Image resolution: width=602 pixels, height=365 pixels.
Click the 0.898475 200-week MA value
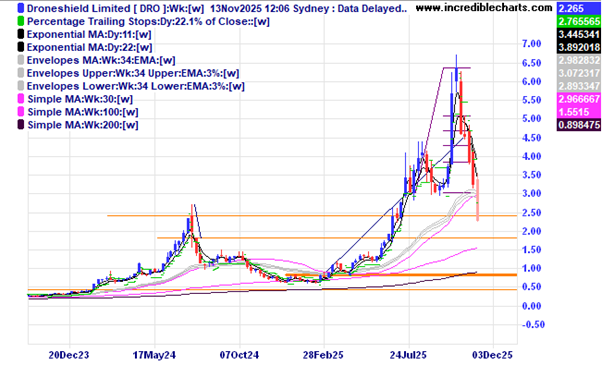[579, 125]
